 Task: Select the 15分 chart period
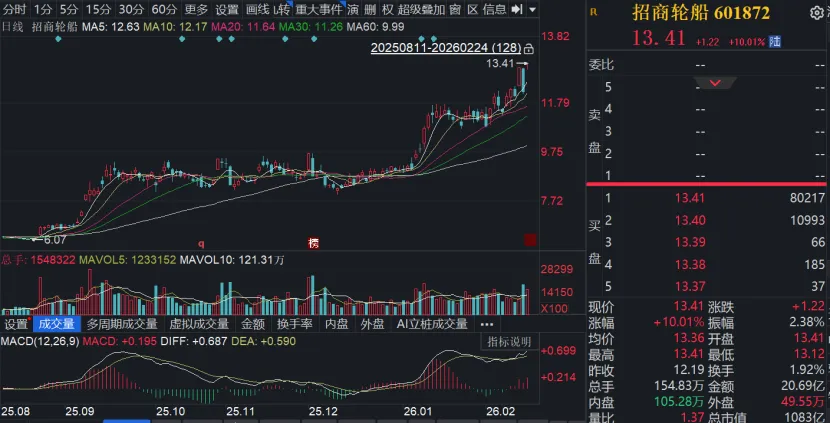click(x=98, y=9)
